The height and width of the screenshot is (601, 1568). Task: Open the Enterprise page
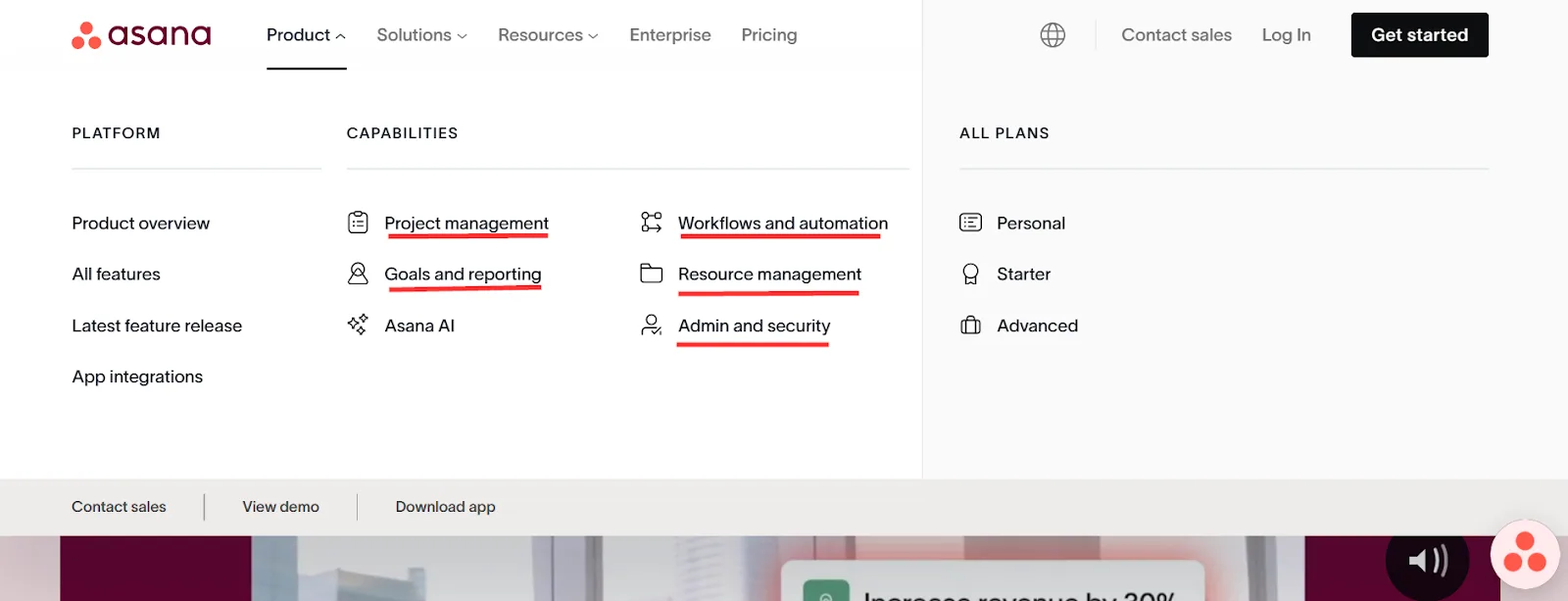coord(670,35)
